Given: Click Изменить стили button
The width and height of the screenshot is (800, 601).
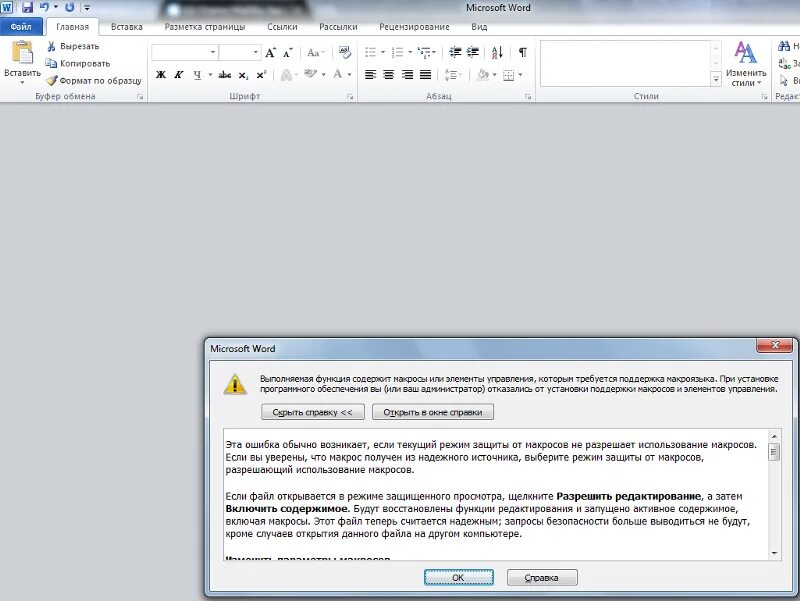Looking at the screenshot, I should coord(746,64).
